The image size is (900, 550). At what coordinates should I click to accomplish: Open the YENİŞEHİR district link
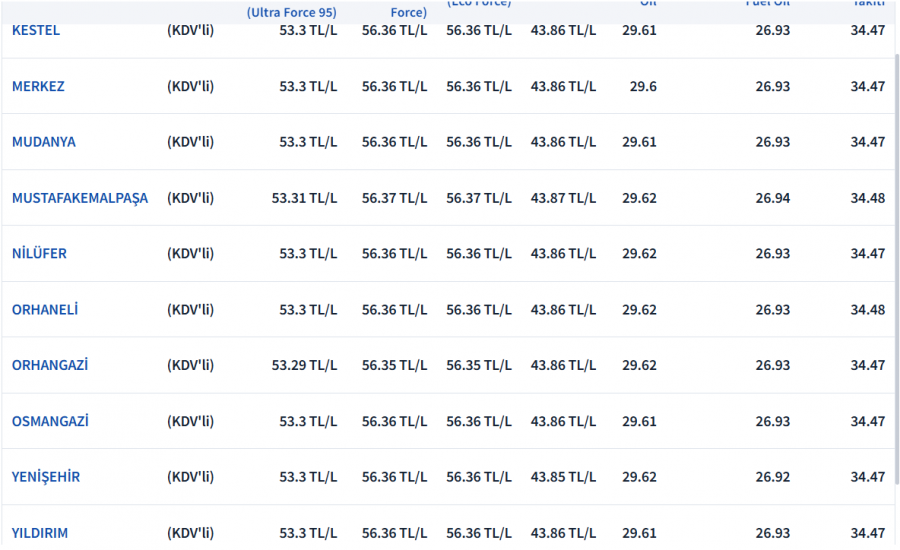tap(46, 477)
